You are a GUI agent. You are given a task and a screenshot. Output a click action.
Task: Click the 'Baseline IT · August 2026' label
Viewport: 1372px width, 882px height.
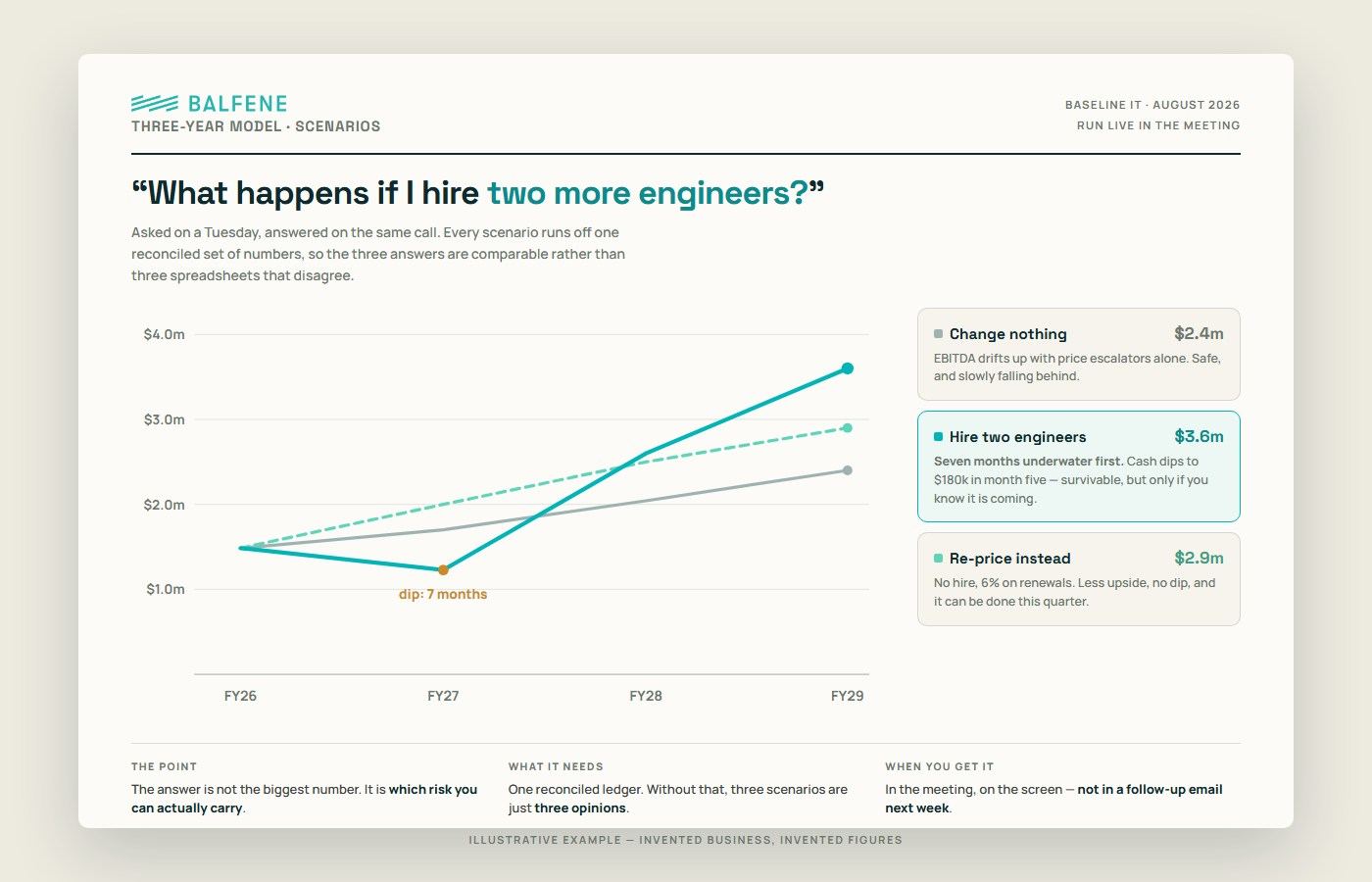pyautogui.click(x=1152, y=105)
